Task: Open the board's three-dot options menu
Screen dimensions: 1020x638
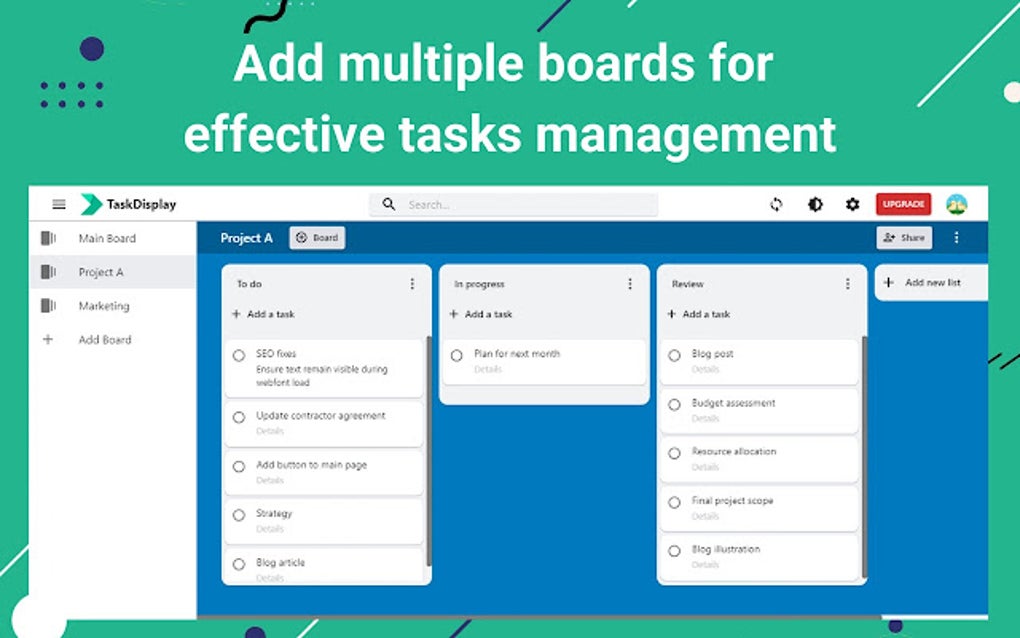Action: (x=957, y=238)
